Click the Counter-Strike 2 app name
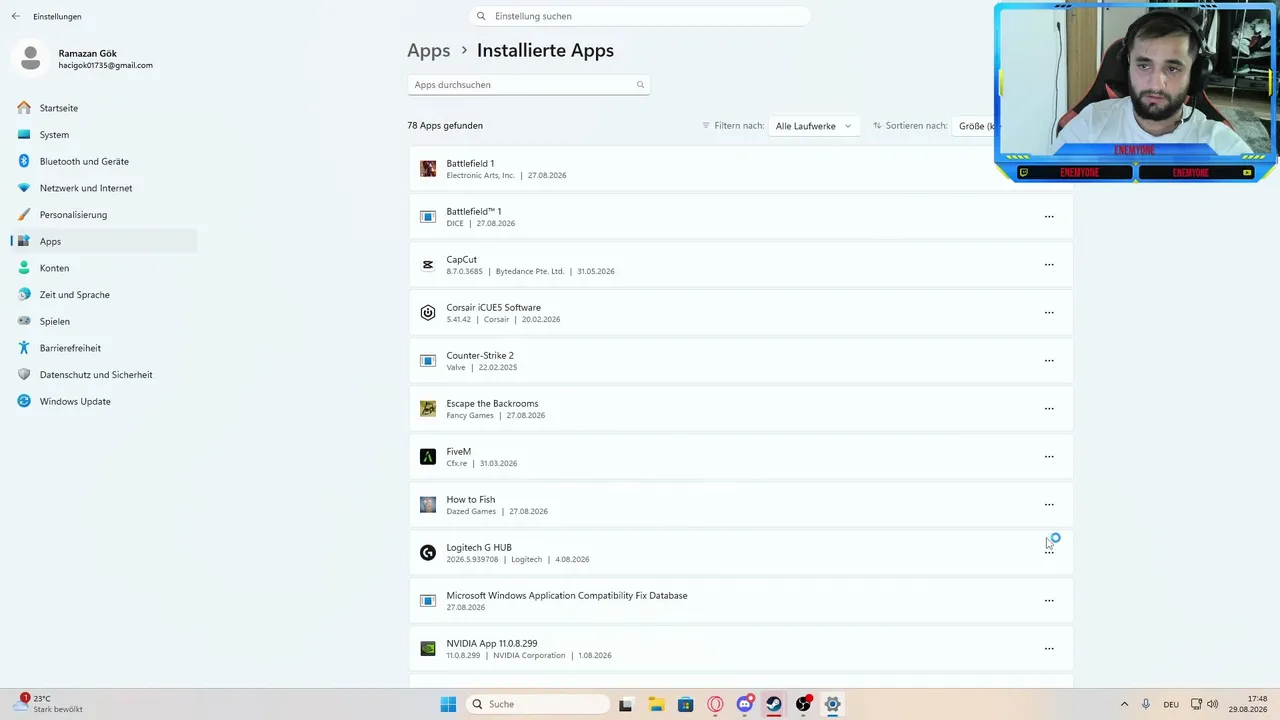 tap(480, 355)
